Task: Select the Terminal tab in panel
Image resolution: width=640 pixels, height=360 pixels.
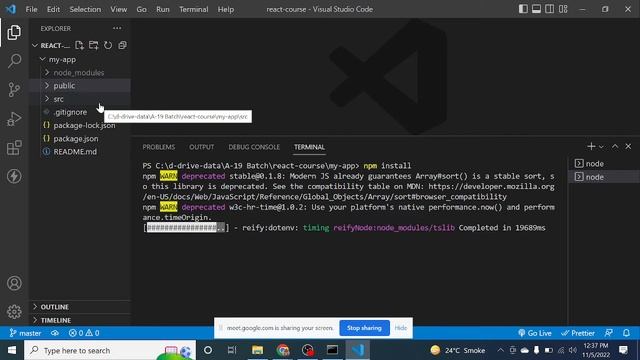Action: 309,147
